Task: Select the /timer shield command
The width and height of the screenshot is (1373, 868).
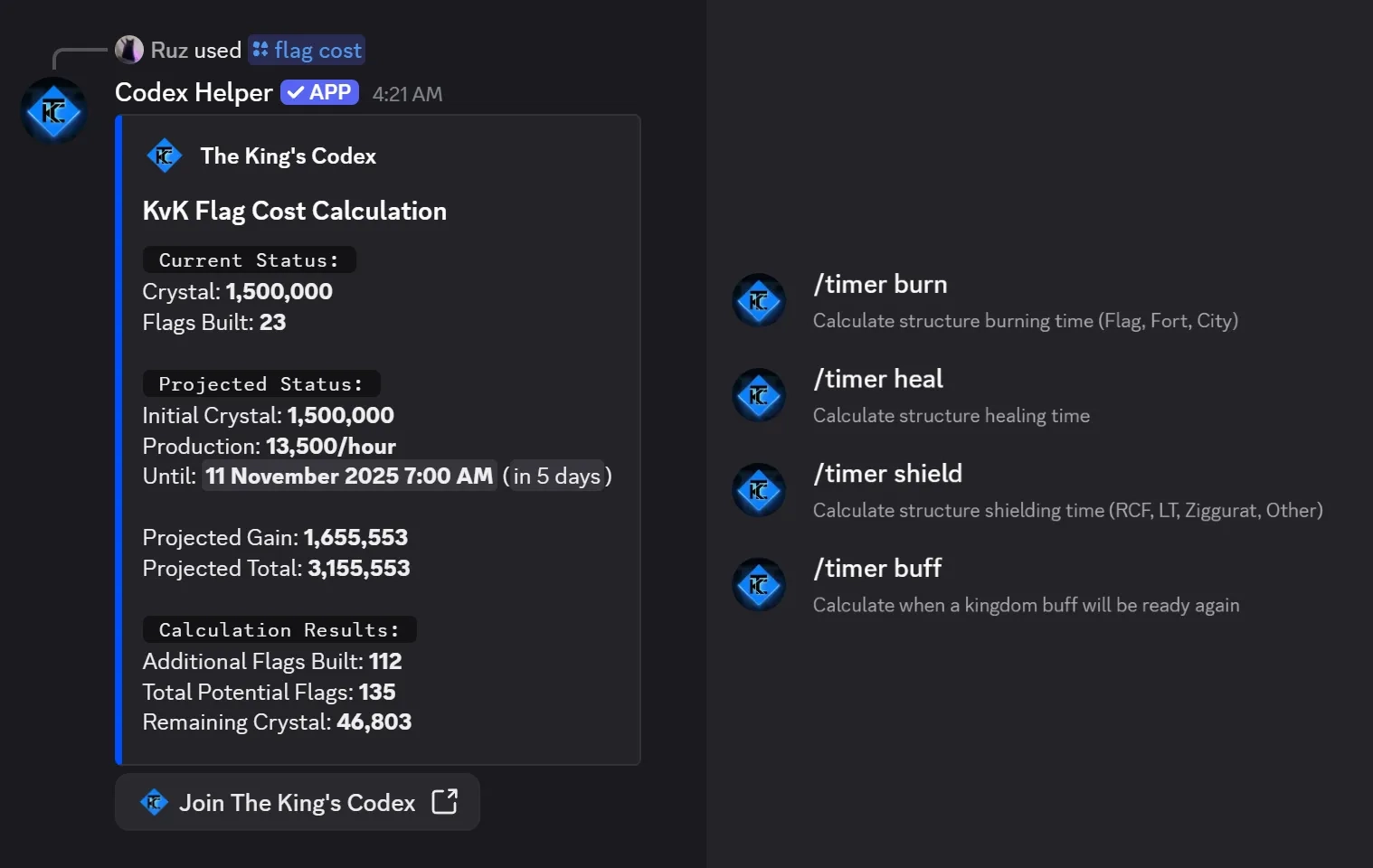Action: [888, 473]
